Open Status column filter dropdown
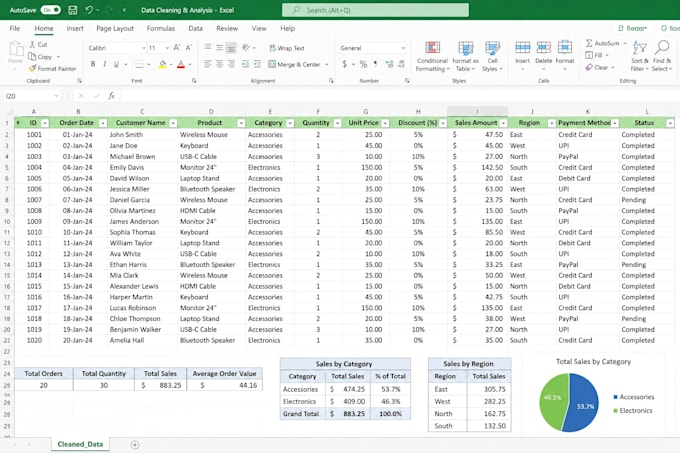Image resolution: width=680 pixels, height=453 pixels. coord(670,123)
